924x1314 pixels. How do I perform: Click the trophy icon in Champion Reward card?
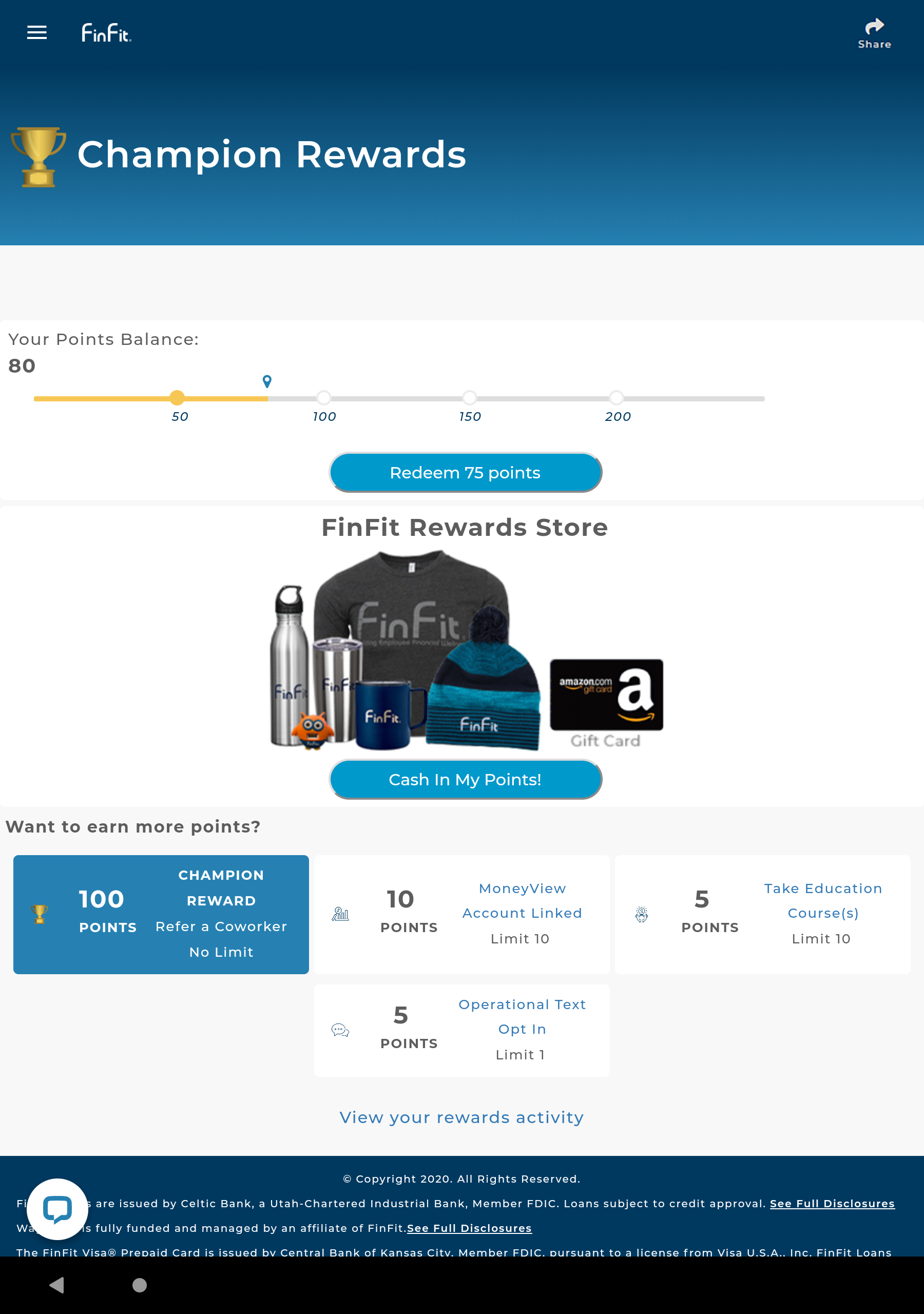[40, 914]
